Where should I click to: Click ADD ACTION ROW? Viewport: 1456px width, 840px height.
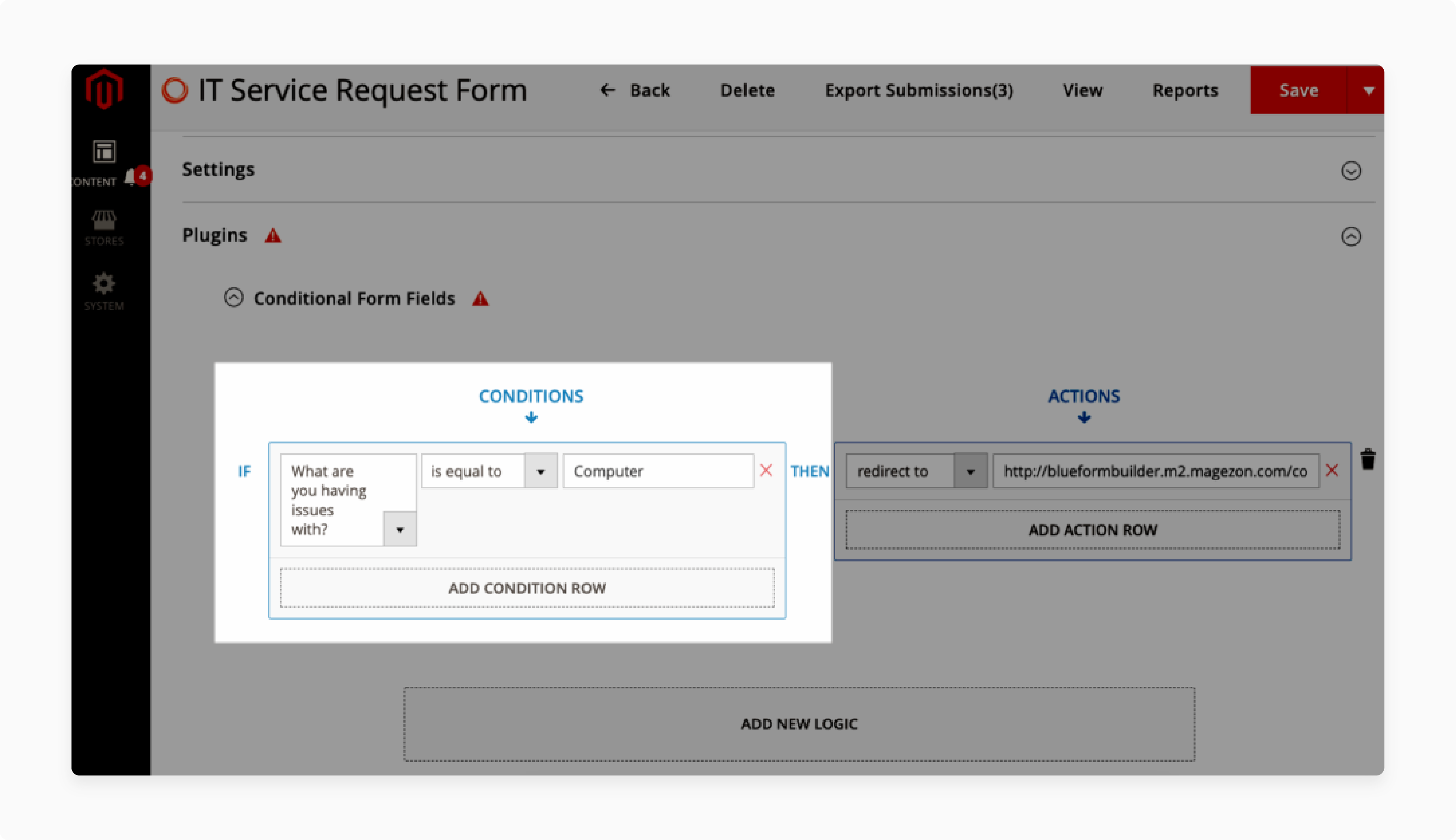coord(1093,530)
